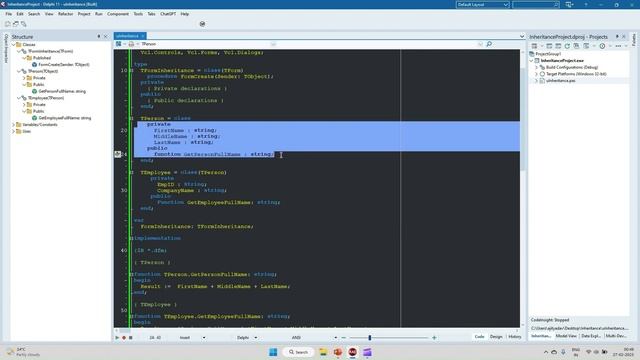Click the first Projects toolbar view icon
Viewport: 640px width, 360px height.
(x=534, y=46)
